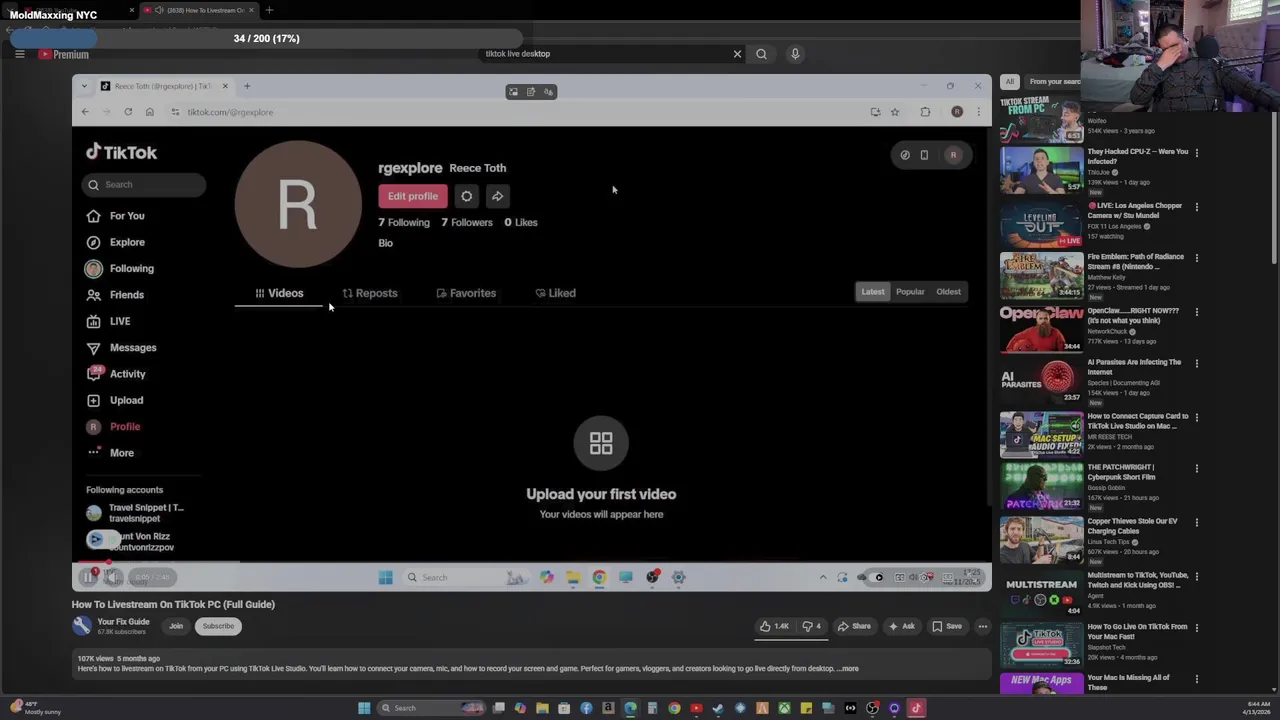Open menu for 'Copper Thieves Stole' video
The height and width of the screenshot is (720, 1280).
pos(1197,522)
